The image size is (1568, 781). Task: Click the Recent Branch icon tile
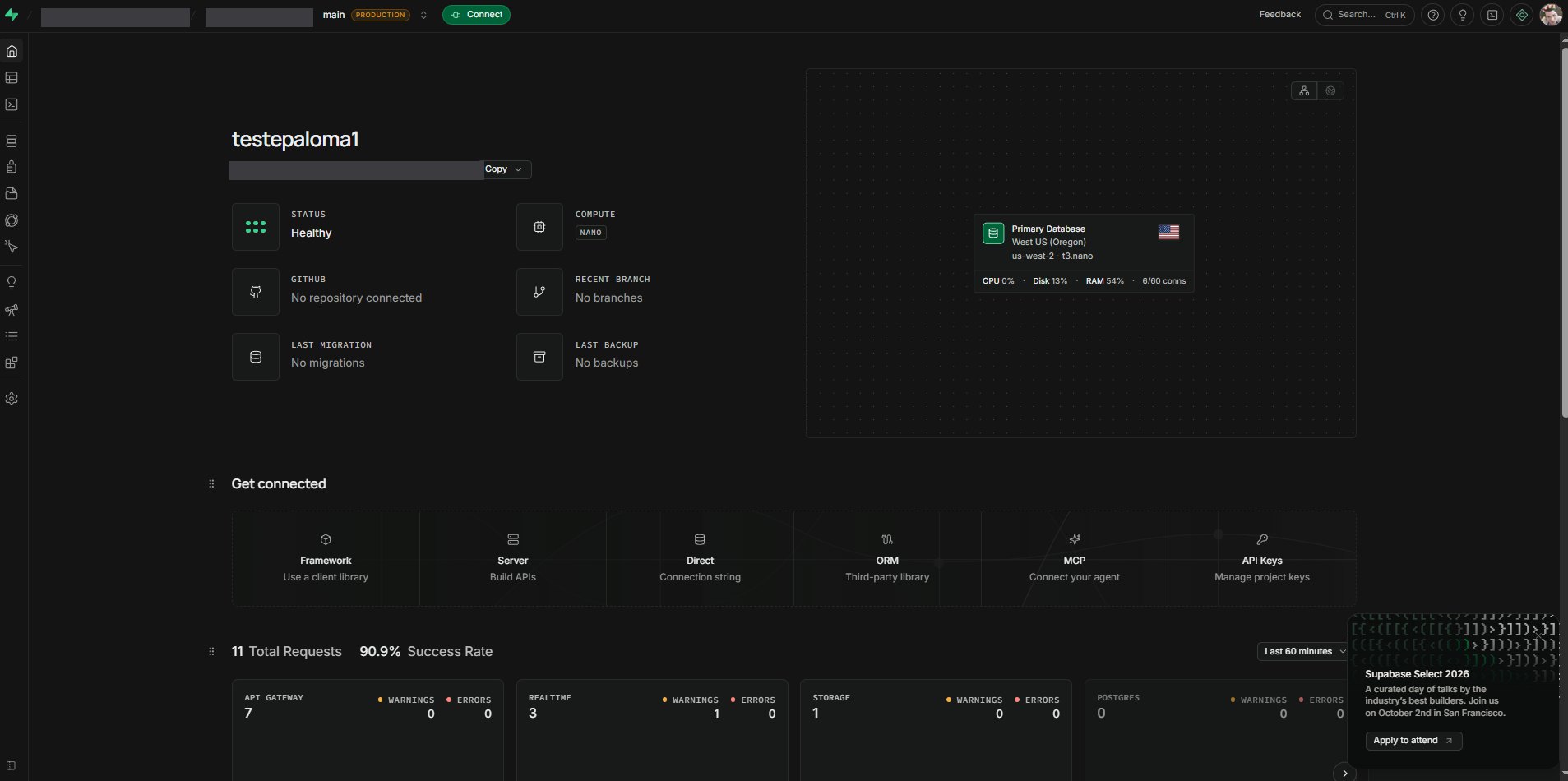pyautogui.click(x=539, y=292)
